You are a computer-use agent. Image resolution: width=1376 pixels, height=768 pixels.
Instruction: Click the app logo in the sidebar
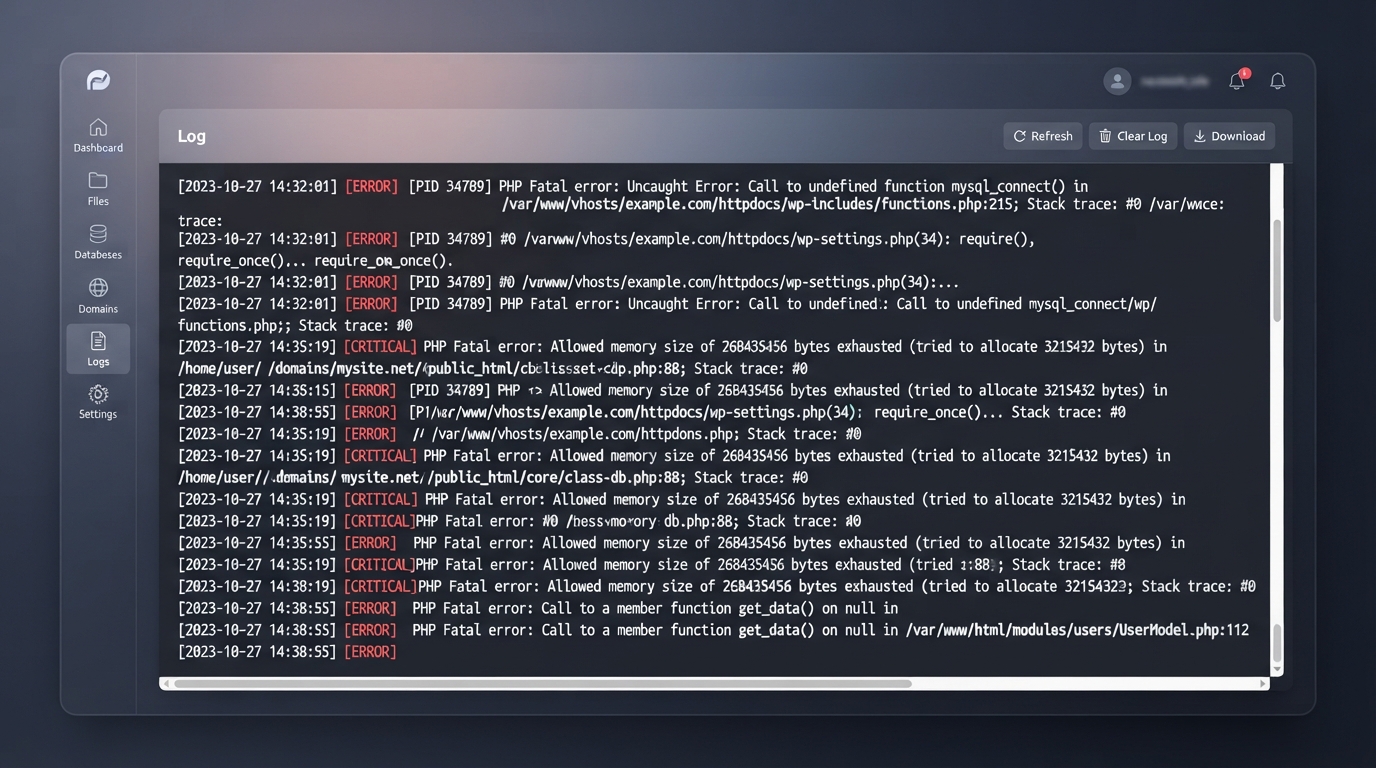click(x=98, y=81)
